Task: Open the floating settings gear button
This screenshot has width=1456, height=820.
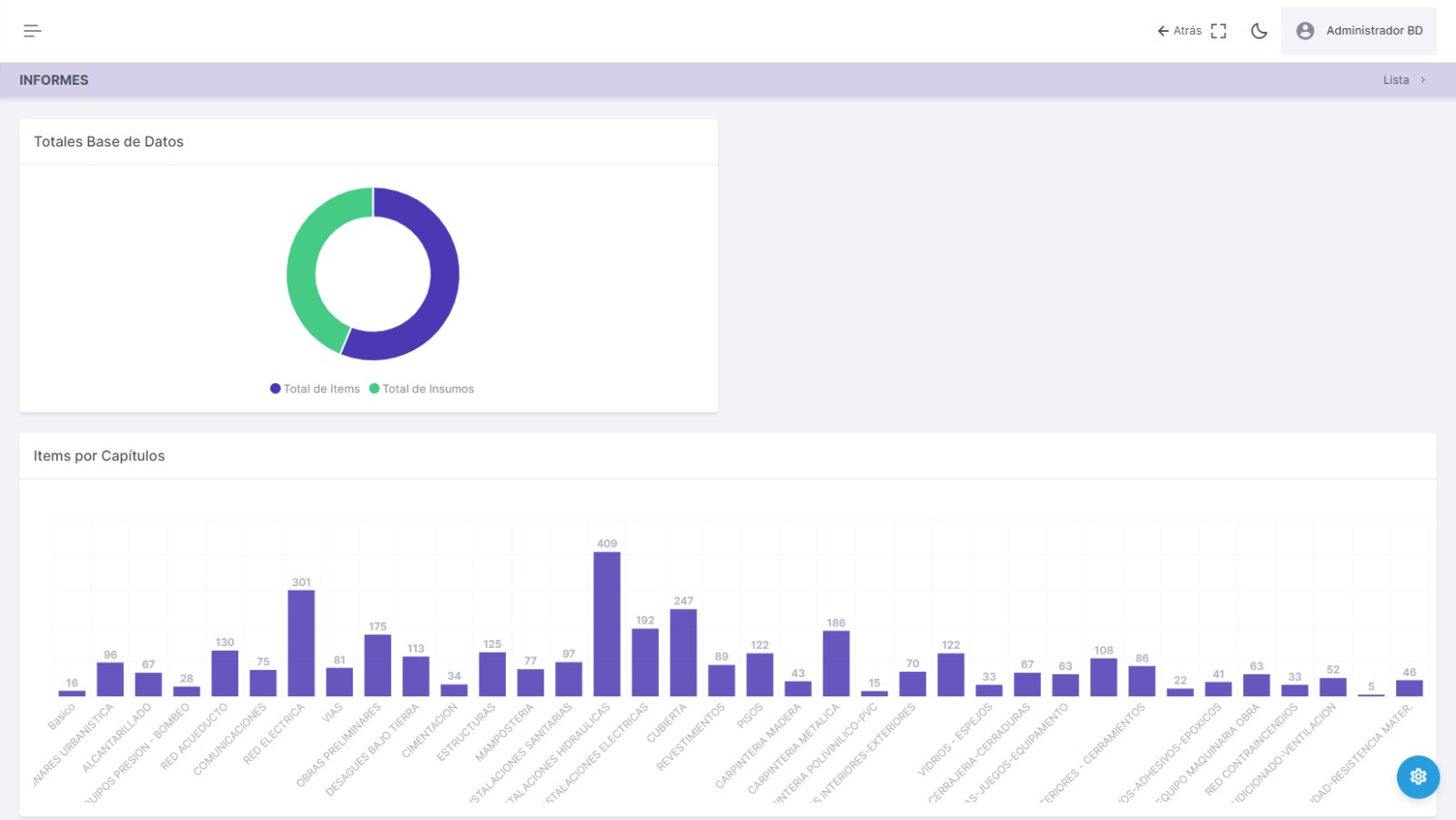Action: coord(1418,776)
